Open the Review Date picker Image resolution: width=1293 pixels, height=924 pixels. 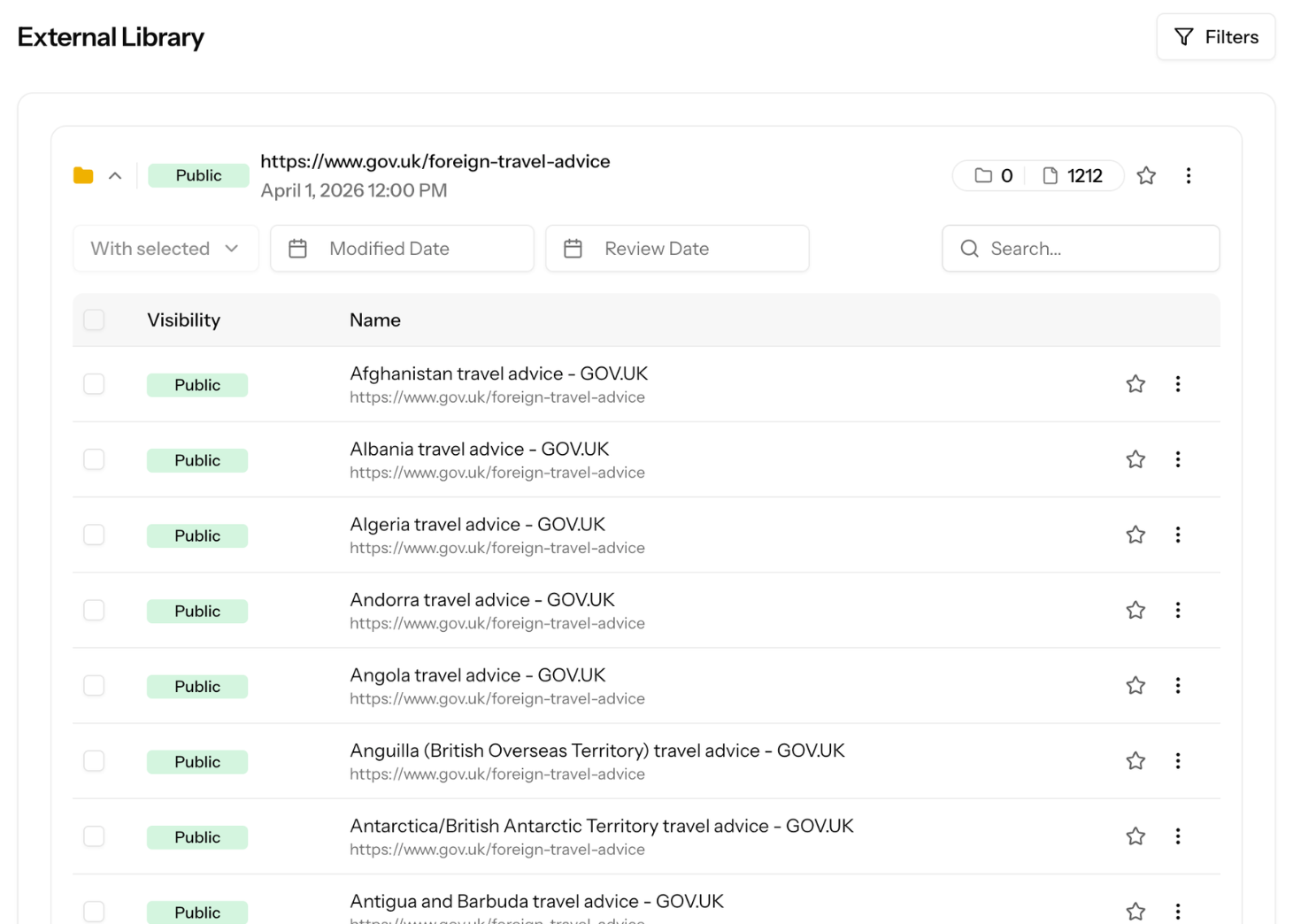pos(677,249)
